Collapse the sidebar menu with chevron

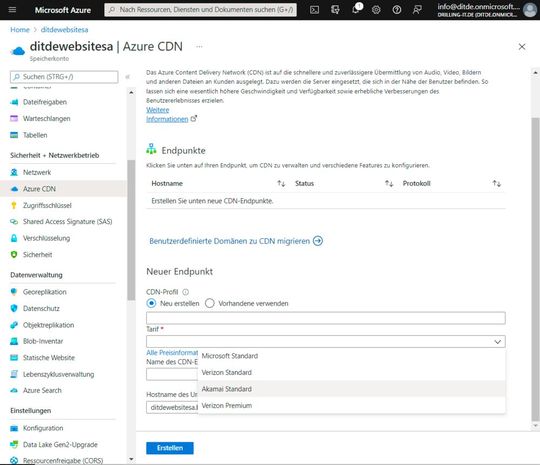[x=127, y=77]
